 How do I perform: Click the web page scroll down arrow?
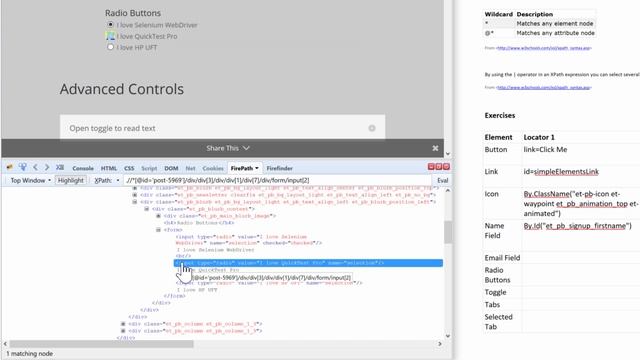tap(448, 154)
